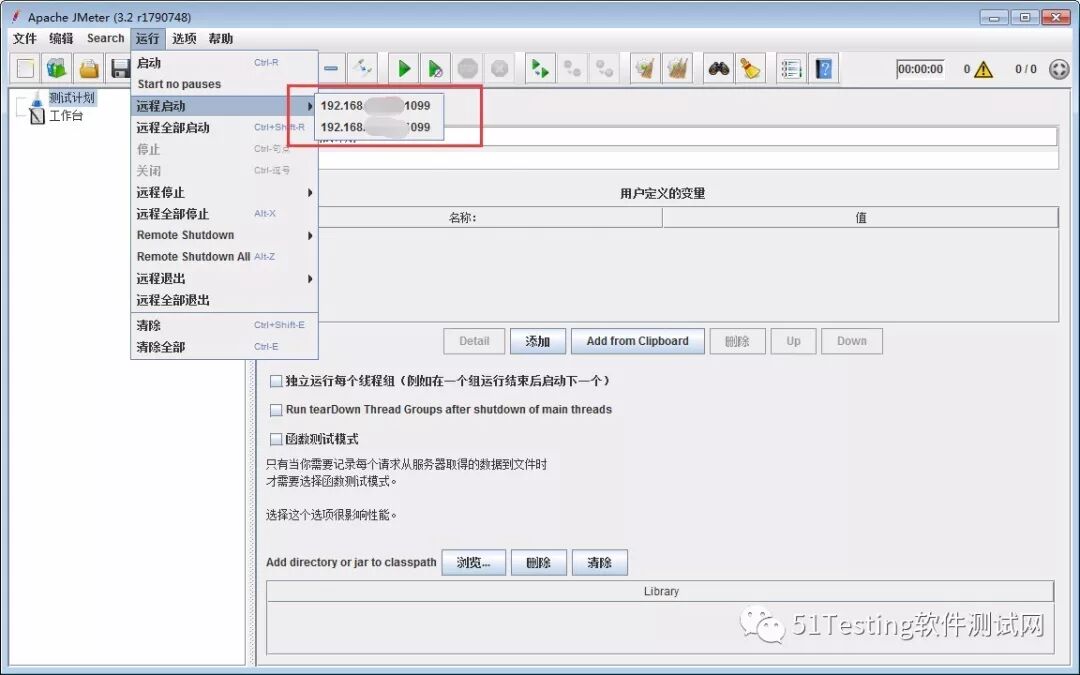
Task: Click the 添加 button
Action: pos(538,341)
